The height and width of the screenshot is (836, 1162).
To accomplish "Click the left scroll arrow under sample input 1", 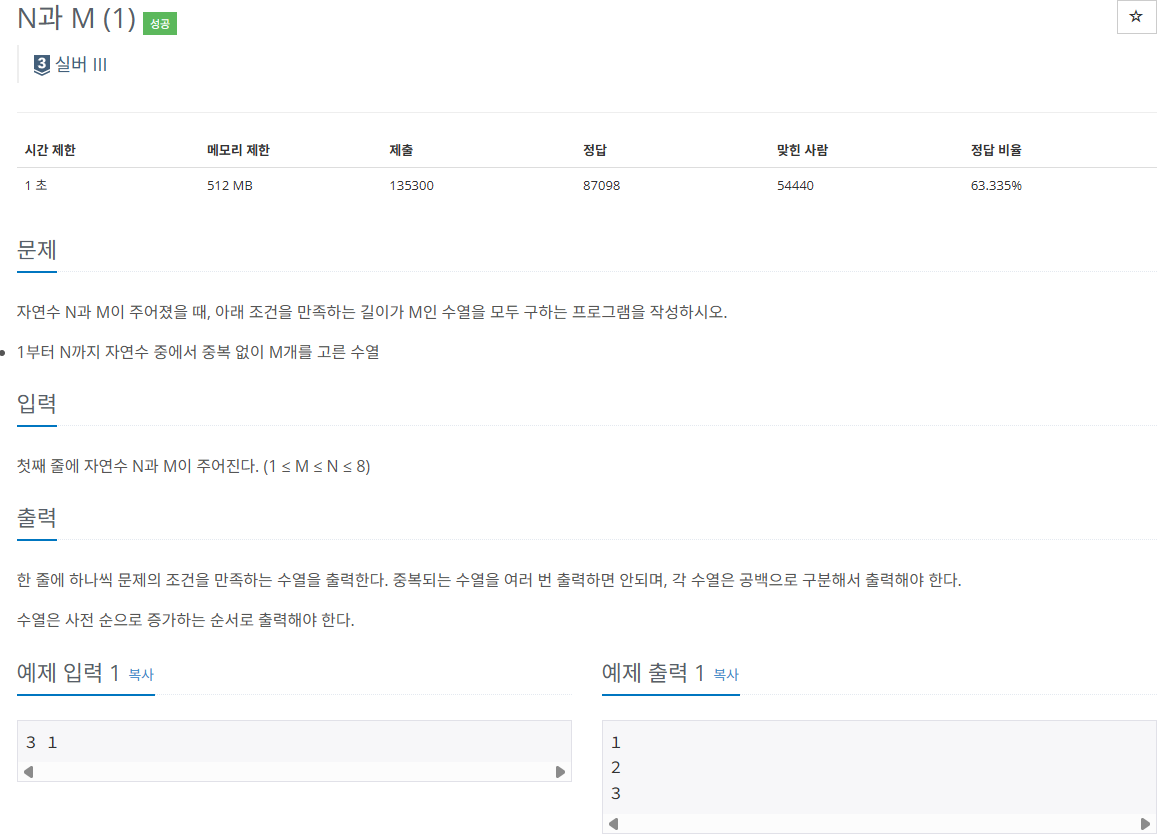I will (x=29, y=770).
